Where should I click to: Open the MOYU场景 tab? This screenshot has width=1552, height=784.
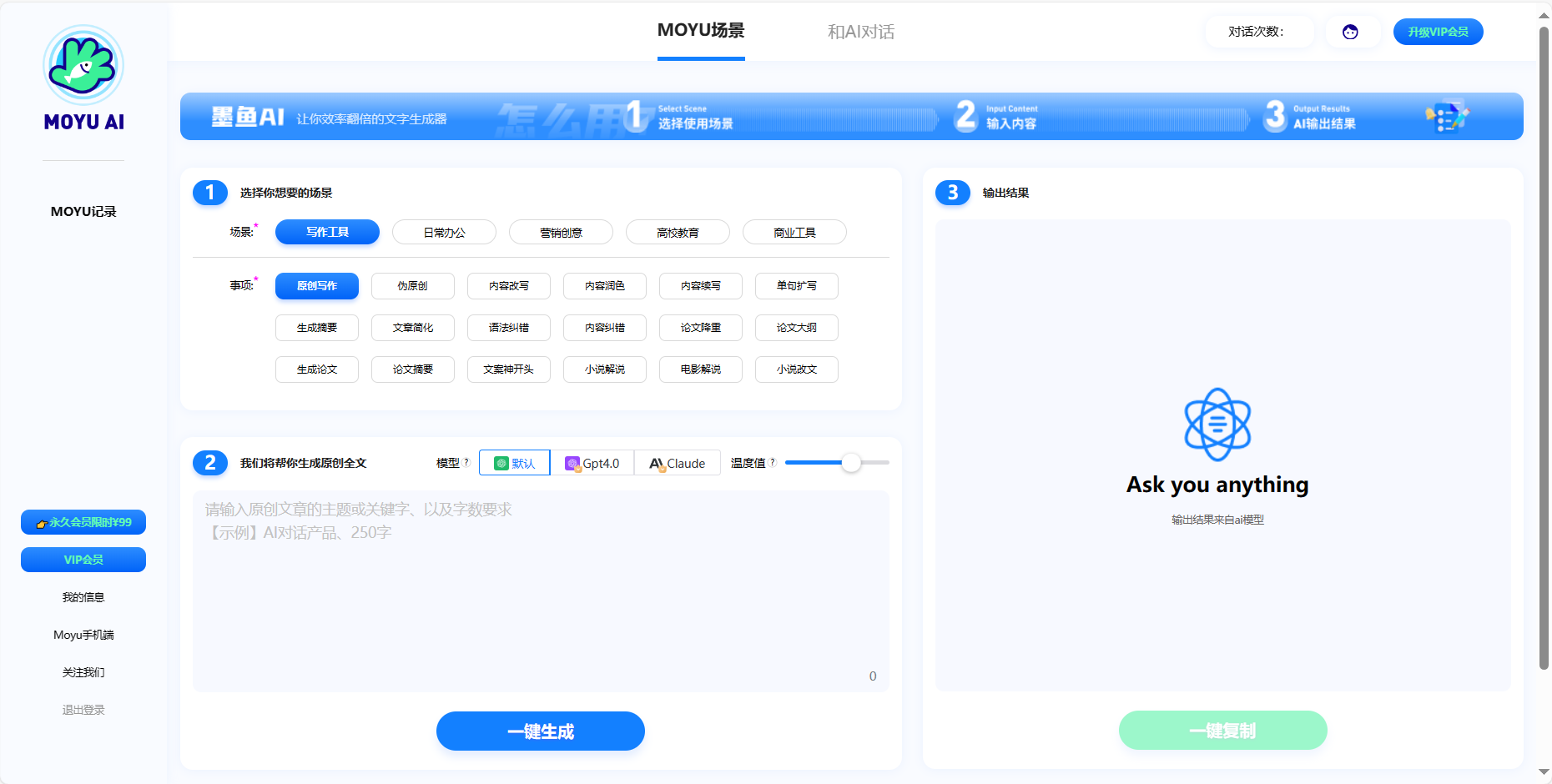[x=701, y=31]
